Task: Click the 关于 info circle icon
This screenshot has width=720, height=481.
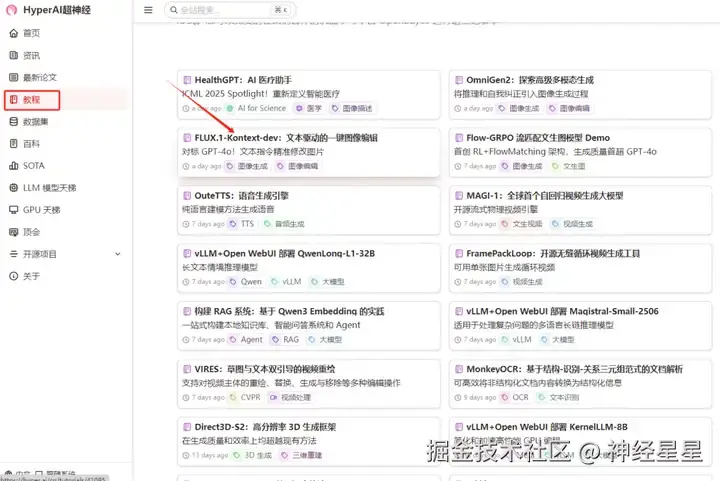Action: coord(14,276)
